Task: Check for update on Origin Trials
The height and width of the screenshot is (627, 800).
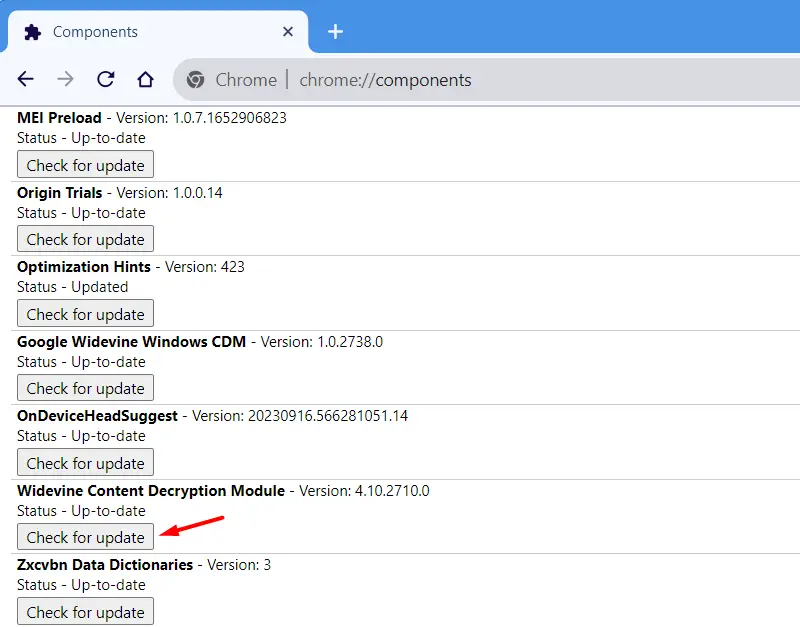Action: coord(85,239)
